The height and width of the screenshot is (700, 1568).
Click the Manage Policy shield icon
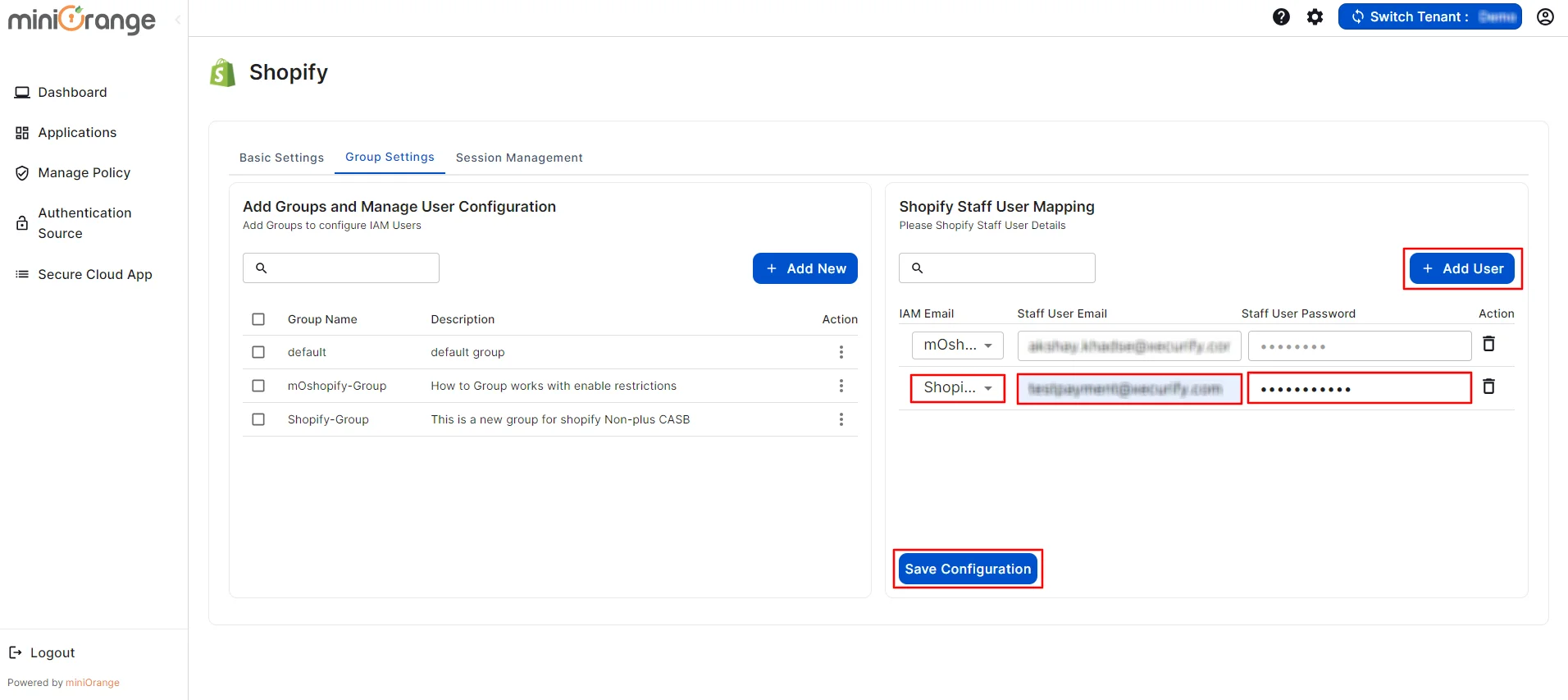tap(22, 173)
